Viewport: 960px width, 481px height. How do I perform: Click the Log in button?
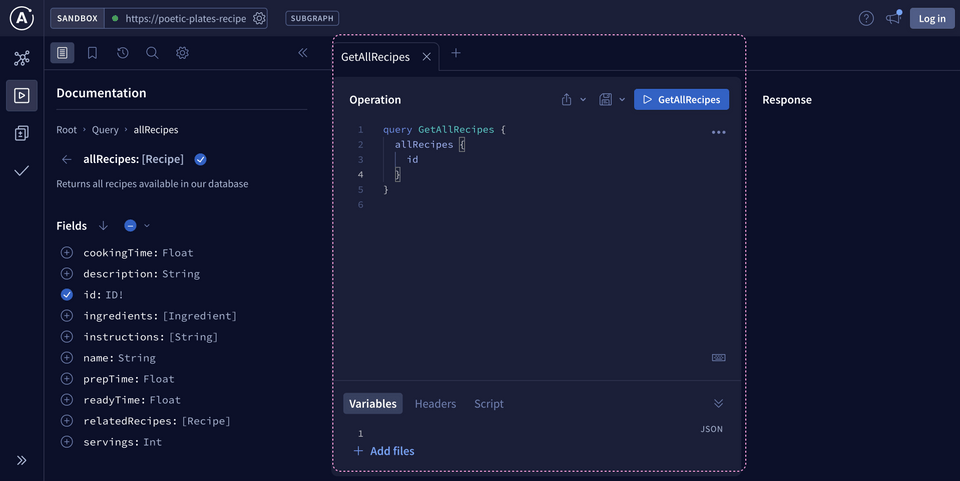click(932, 18)
